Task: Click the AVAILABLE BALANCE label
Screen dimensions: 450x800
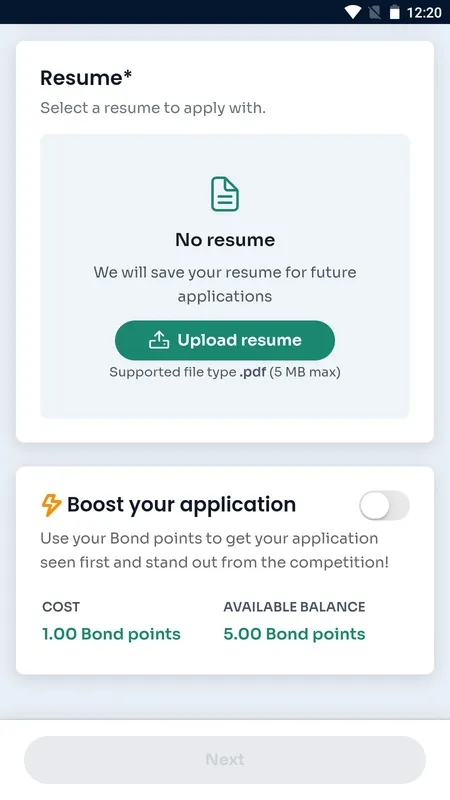Action: [294, 607]
